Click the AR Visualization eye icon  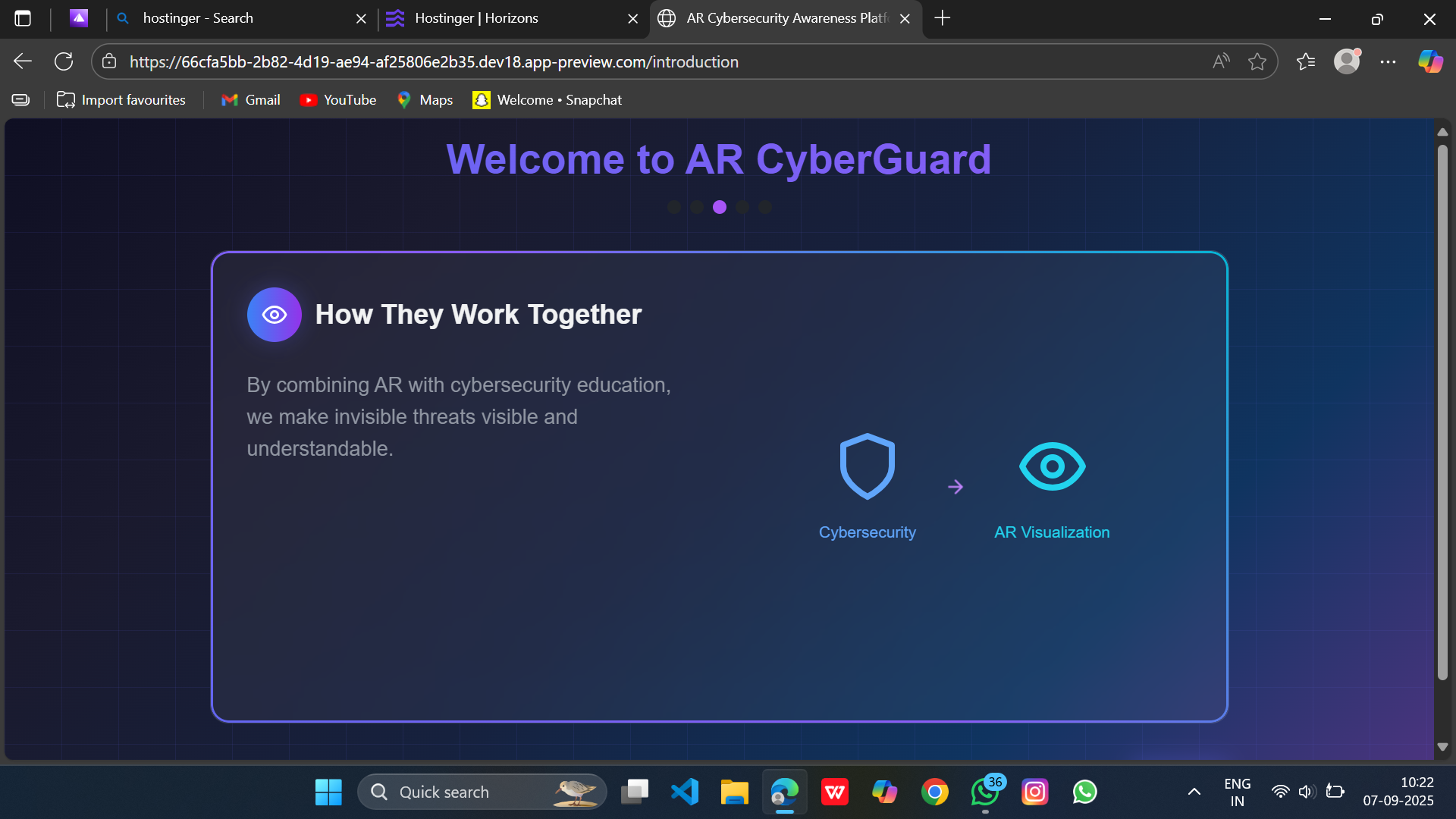click(1052, 466)
